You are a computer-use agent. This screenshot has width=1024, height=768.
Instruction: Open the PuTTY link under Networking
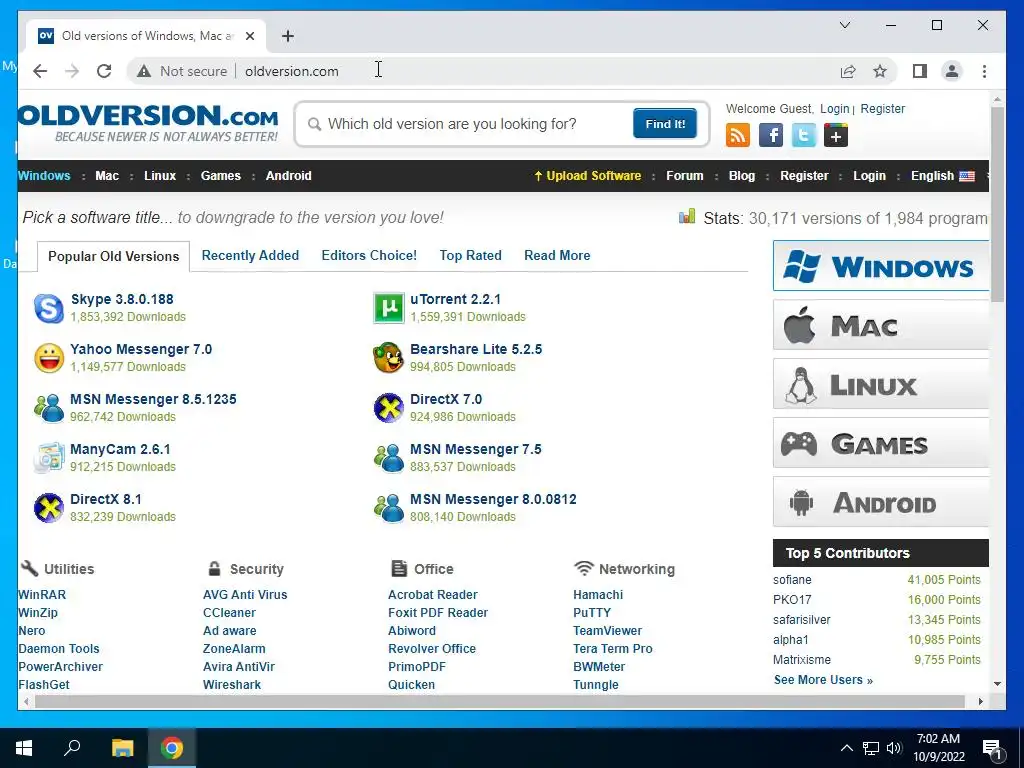click(592, 613)
